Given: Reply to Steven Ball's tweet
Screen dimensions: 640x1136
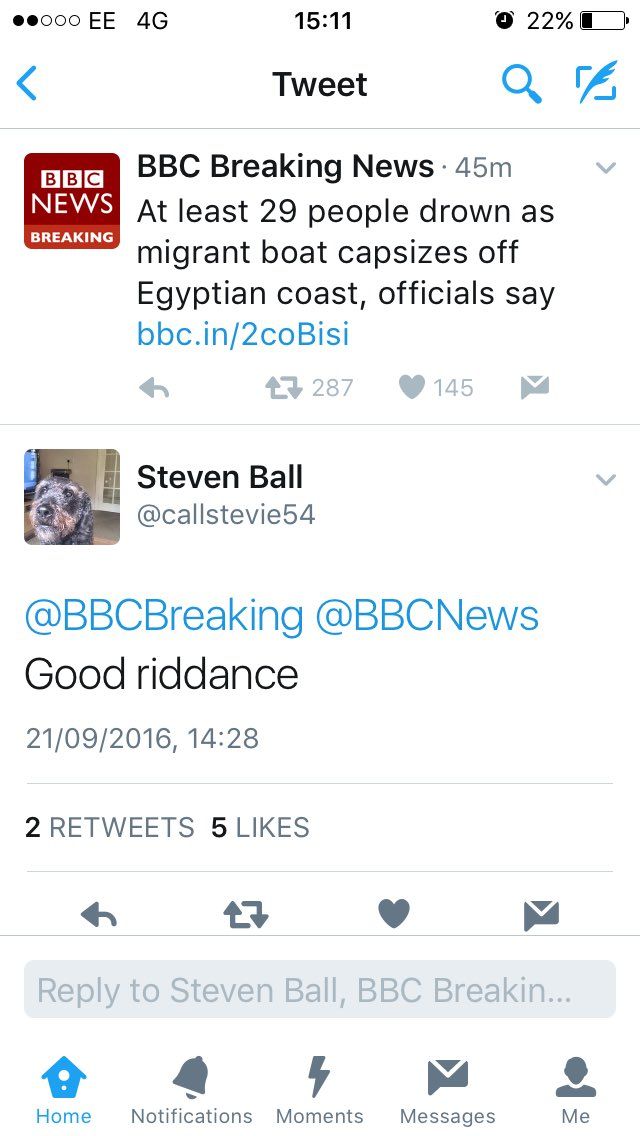Looking at the screenshot, I should pos(99,915).
